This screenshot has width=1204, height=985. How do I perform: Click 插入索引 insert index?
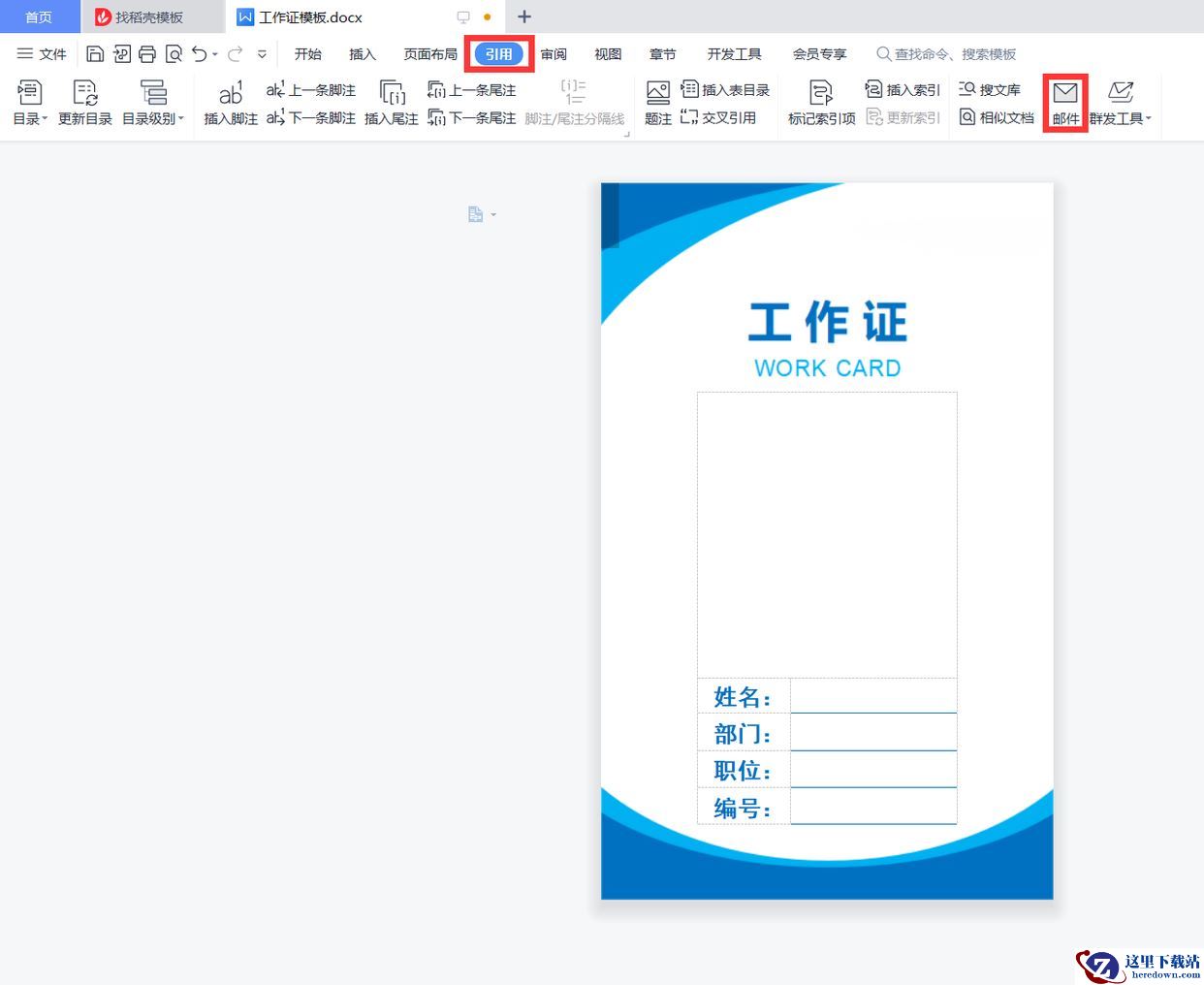[903, 90]
